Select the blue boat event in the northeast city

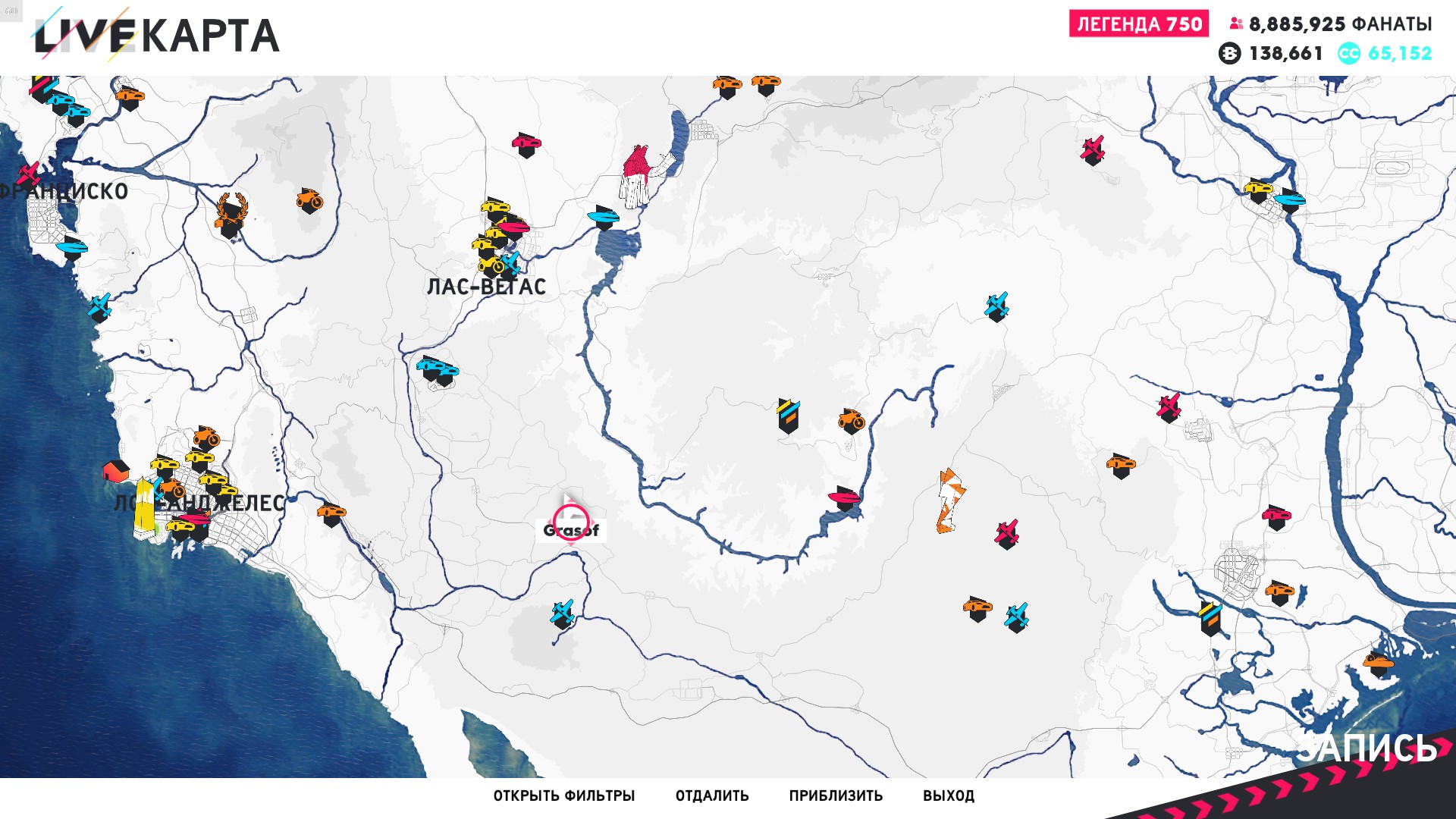click(1289, 202)
